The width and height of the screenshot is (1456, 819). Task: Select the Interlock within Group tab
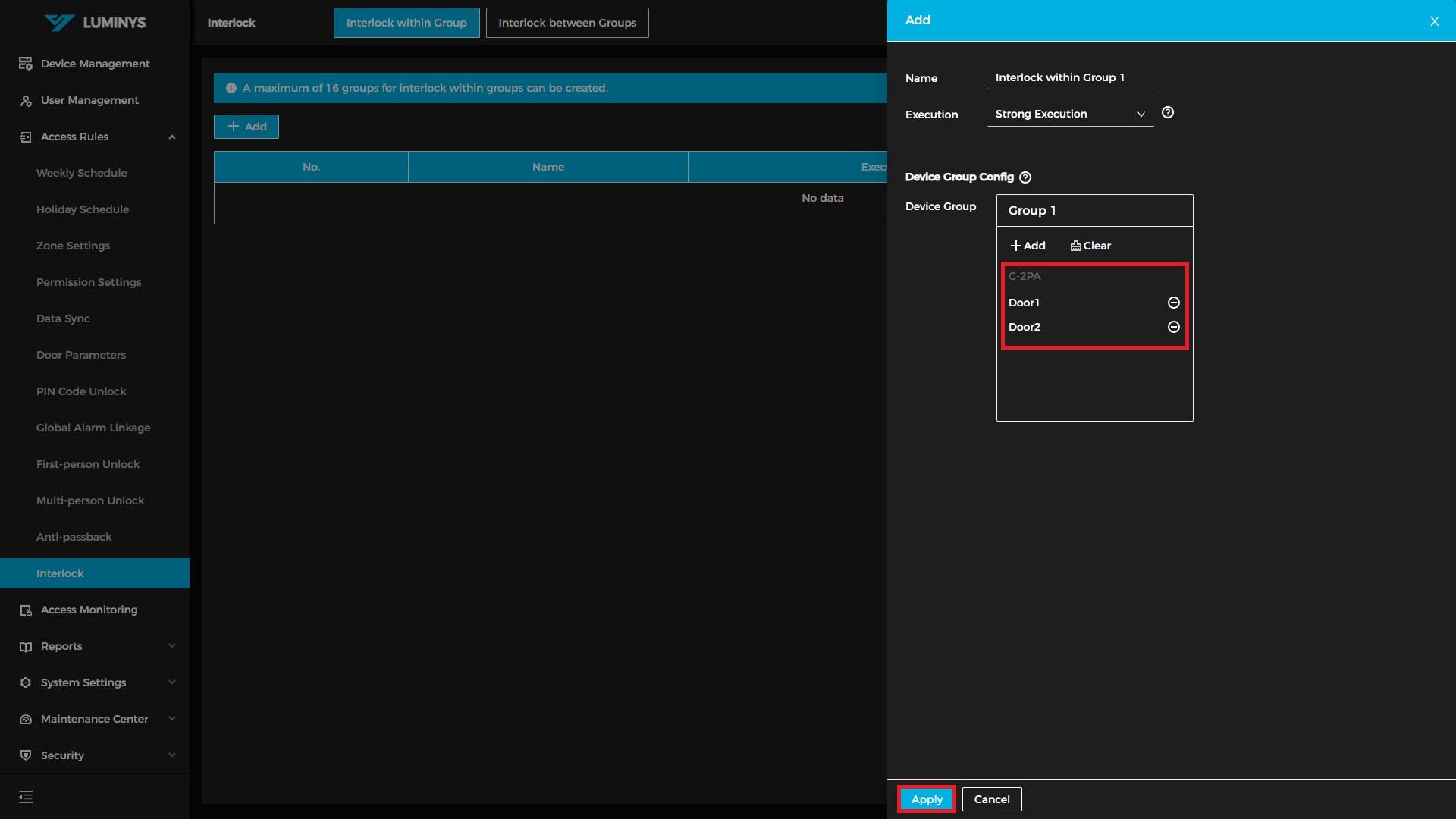tap(406, 23)
